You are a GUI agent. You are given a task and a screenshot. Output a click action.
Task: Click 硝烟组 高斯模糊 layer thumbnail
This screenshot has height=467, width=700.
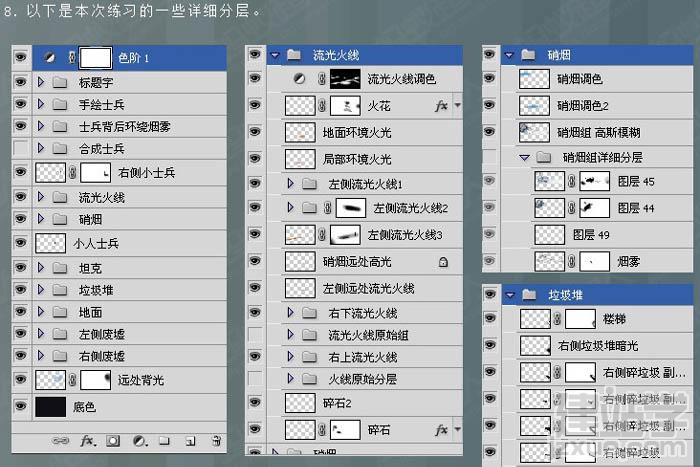(x=534, y=133)
